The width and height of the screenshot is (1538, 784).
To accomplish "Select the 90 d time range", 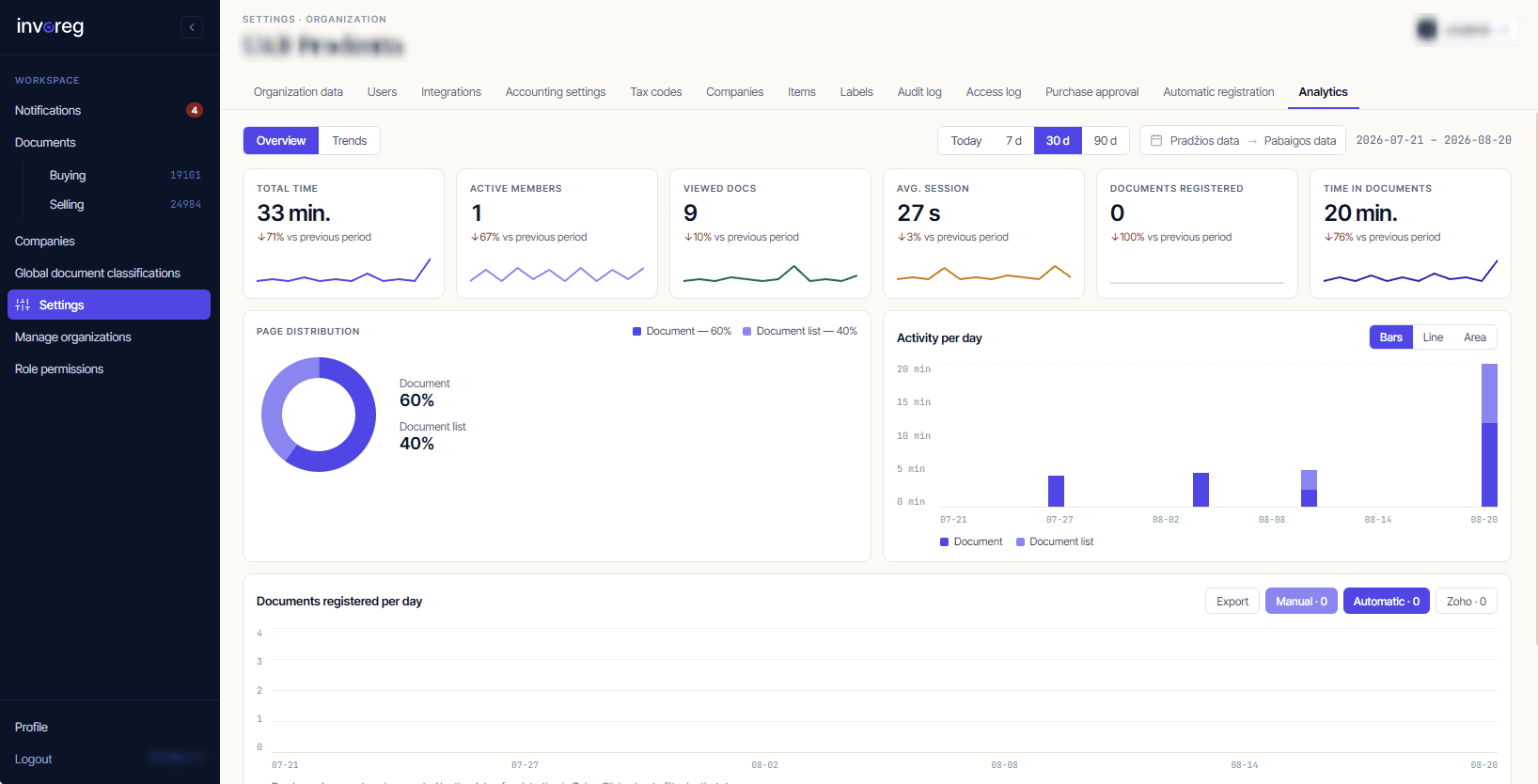I will [x=1106, y=140].
